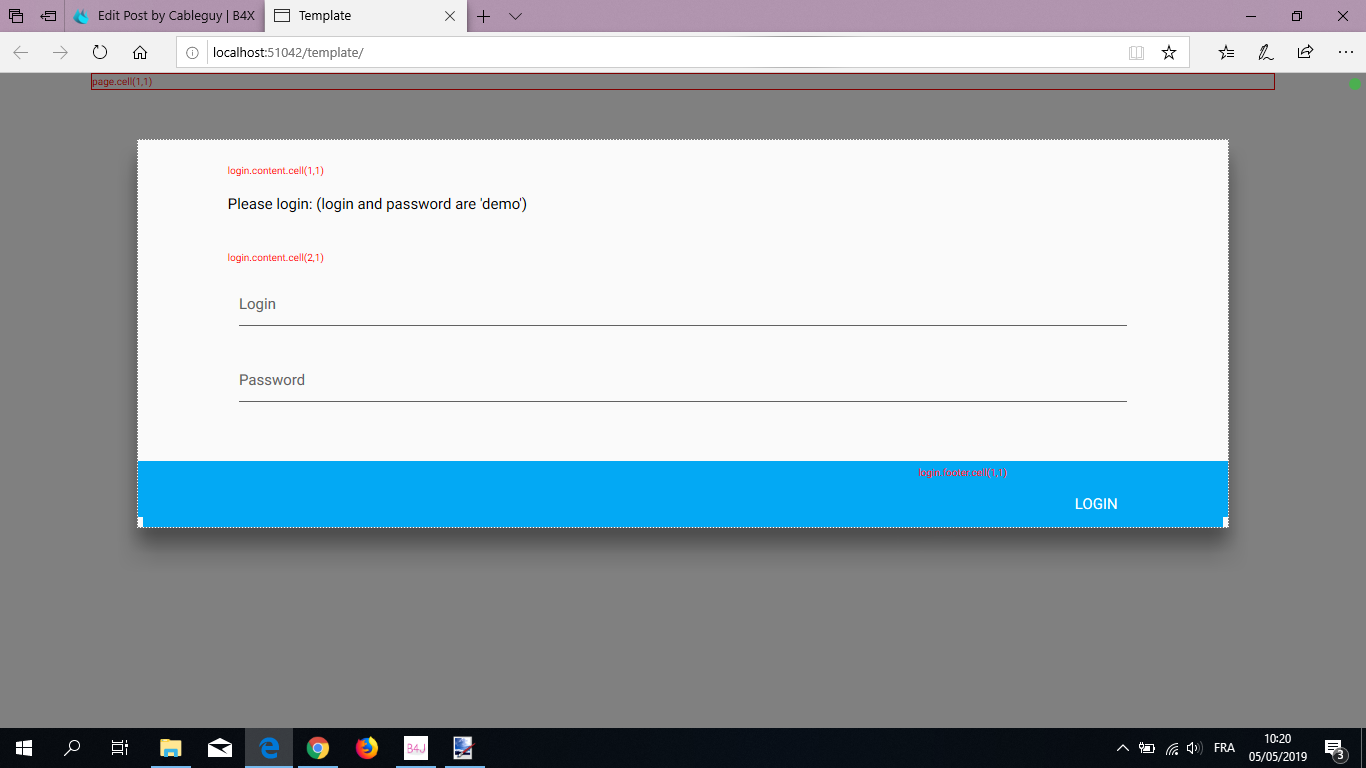Viewport: 1366px width, 768px height.
Task: Show site information icon in address bar
Action: click(x=193, y=52)
